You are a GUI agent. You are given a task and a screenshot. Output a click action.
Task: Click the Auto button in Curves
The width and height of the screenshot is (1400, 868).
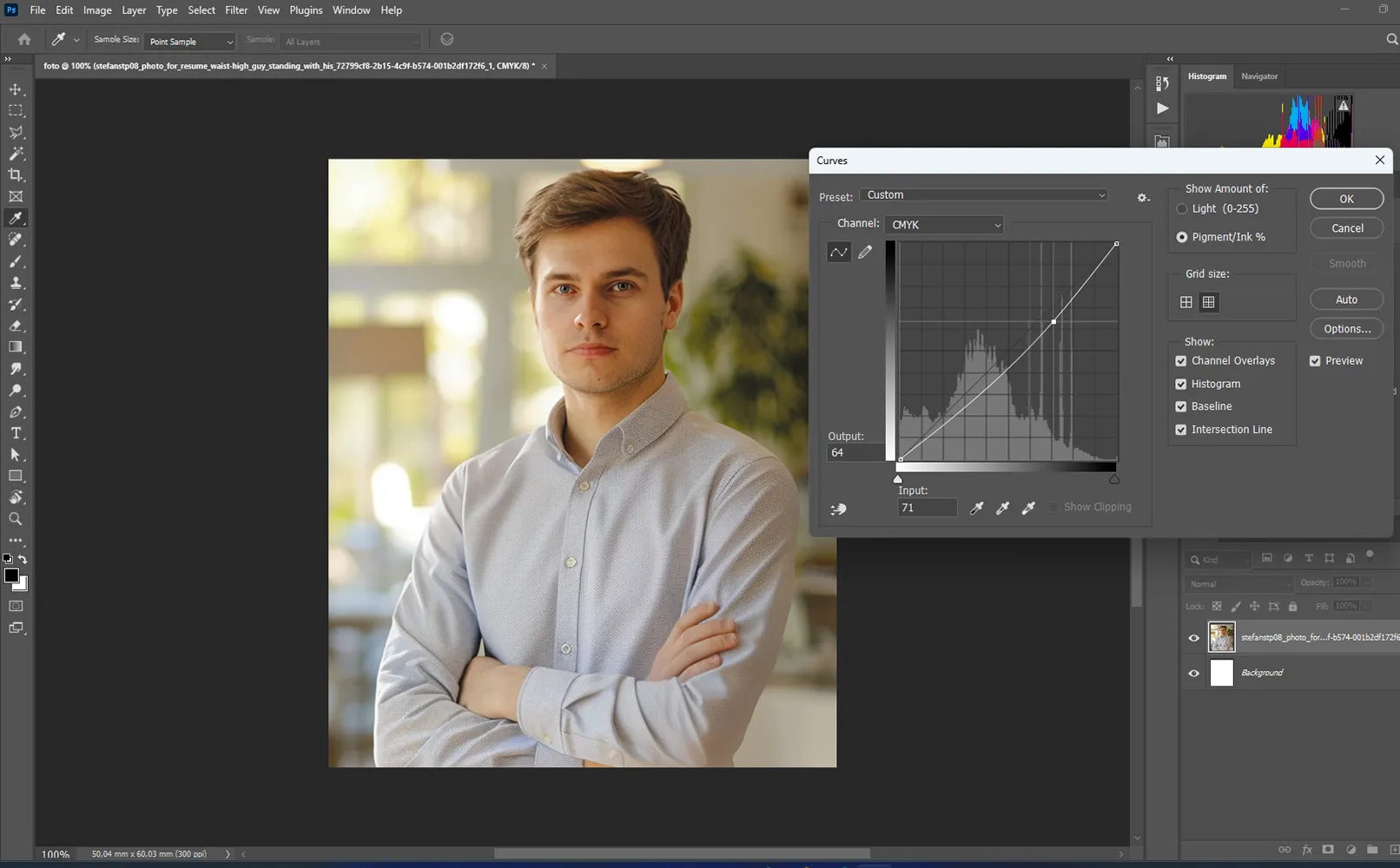[x=1346, y=299]
